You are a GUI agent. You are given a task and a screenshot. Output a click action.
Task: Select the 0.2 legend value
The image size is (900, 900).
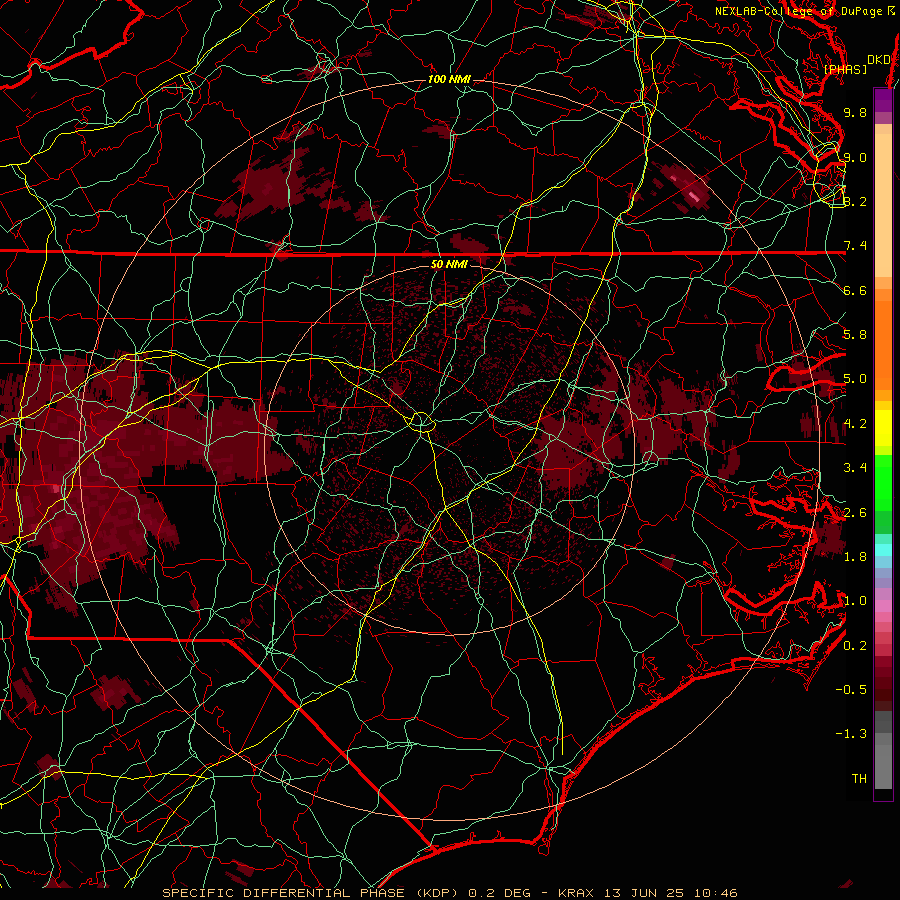[x=855, y=646]
